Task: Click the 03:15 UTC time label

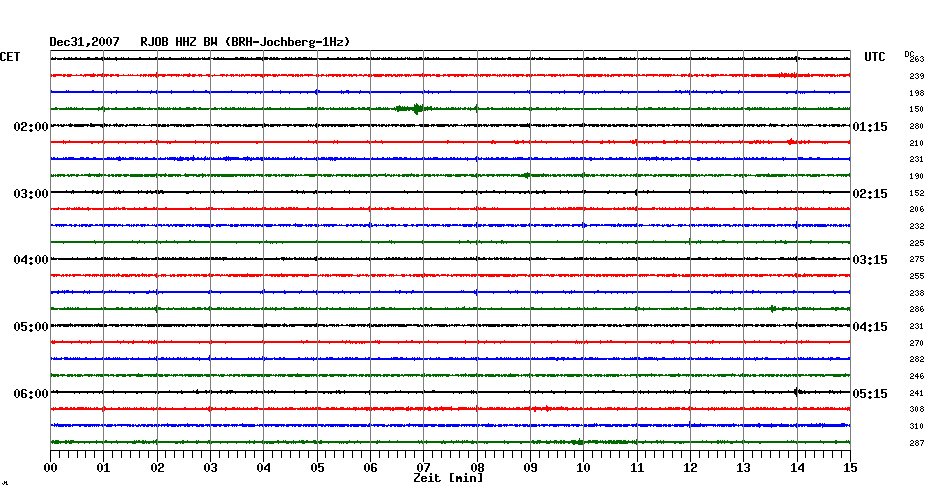Action: (870, 260)
